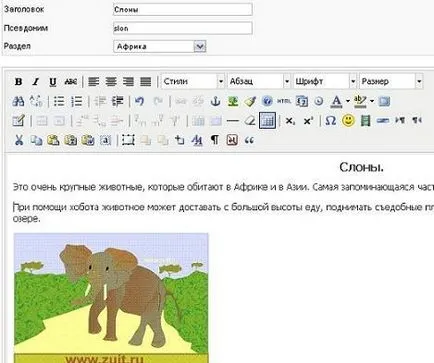
Task: Insert embedded media with film icon
Action: (x=365, y=121)
